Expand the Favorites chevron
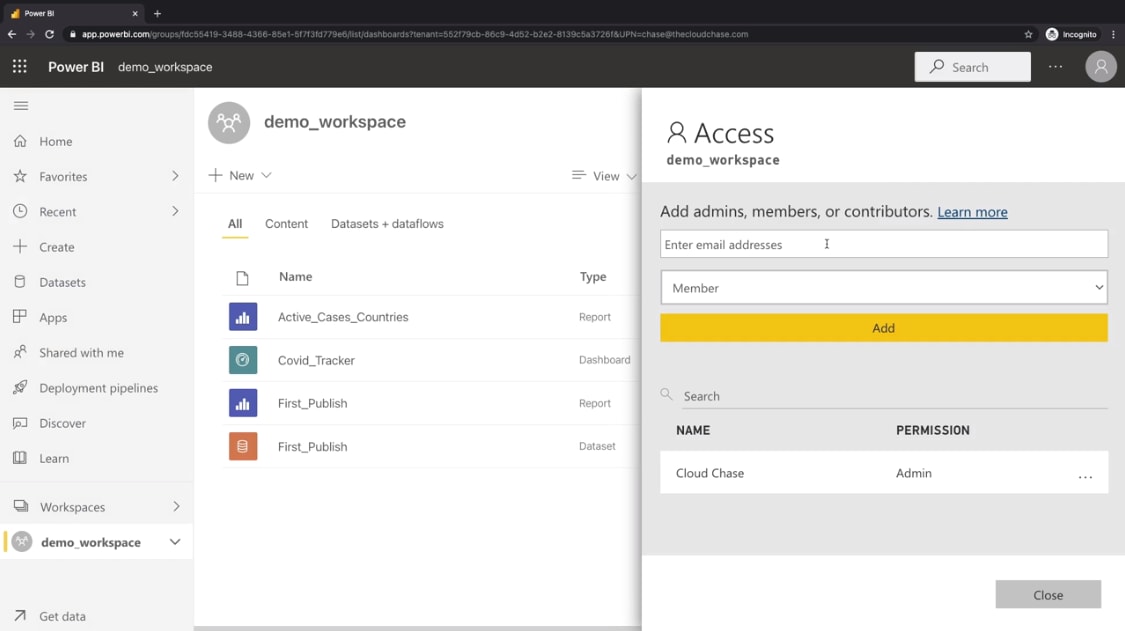The width and height of the screenshot is (1125, 631). coord(175,176)
